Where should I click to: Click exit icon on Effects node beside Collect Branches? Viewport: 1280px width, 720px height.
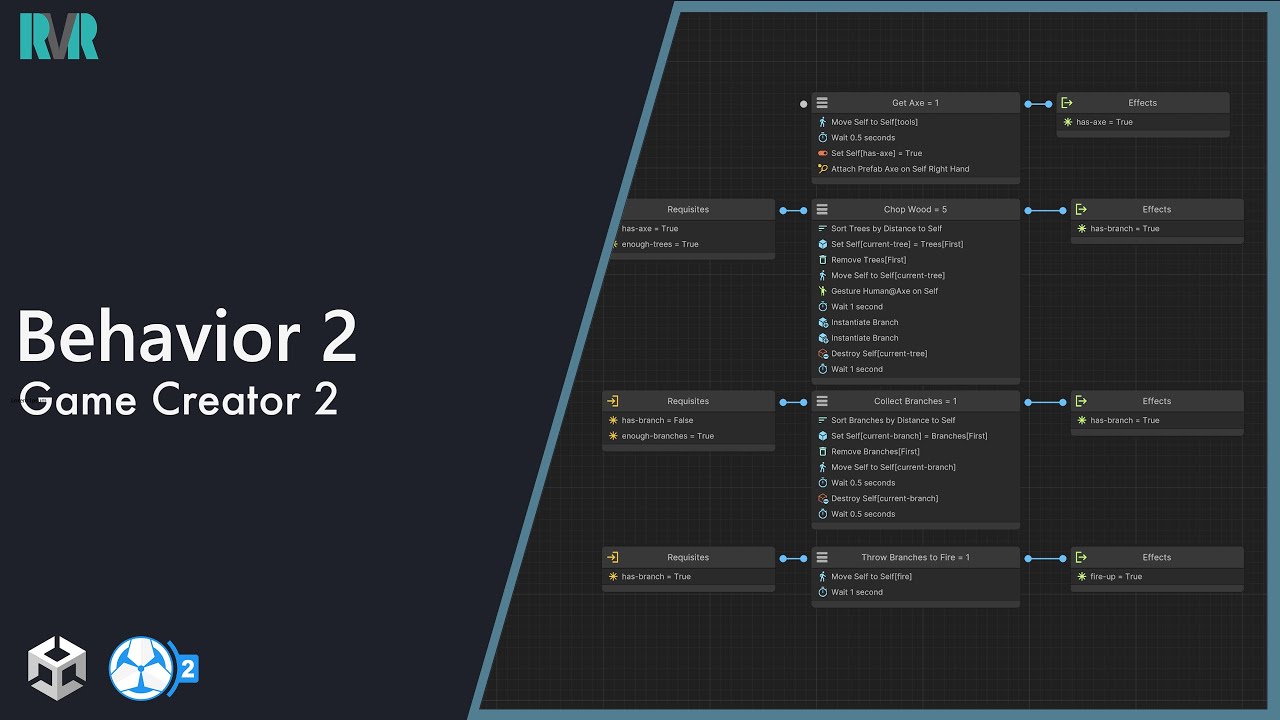[1081, 401]
